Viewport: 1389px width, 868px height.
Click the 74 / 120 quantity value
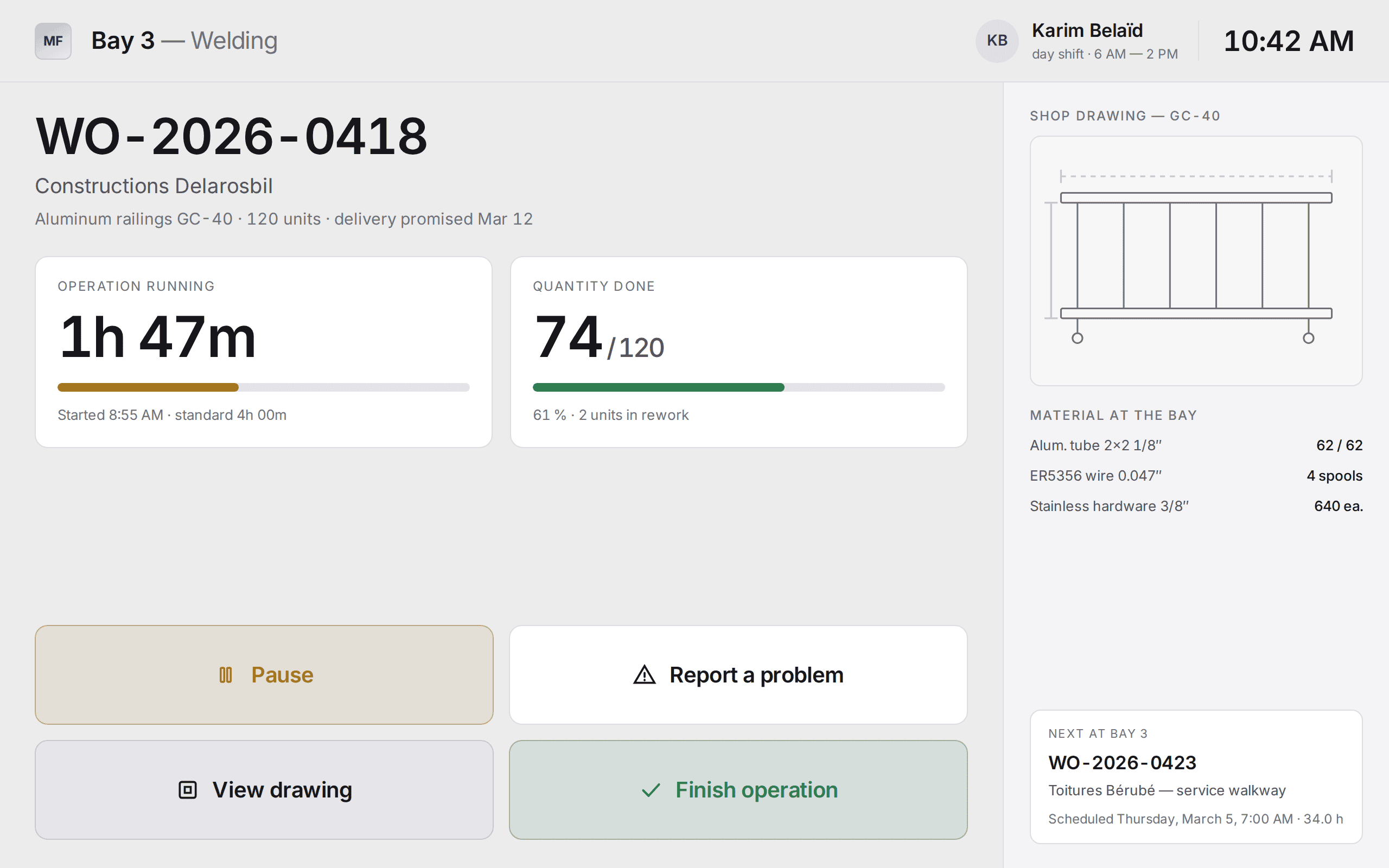click(x=598, y=338)
